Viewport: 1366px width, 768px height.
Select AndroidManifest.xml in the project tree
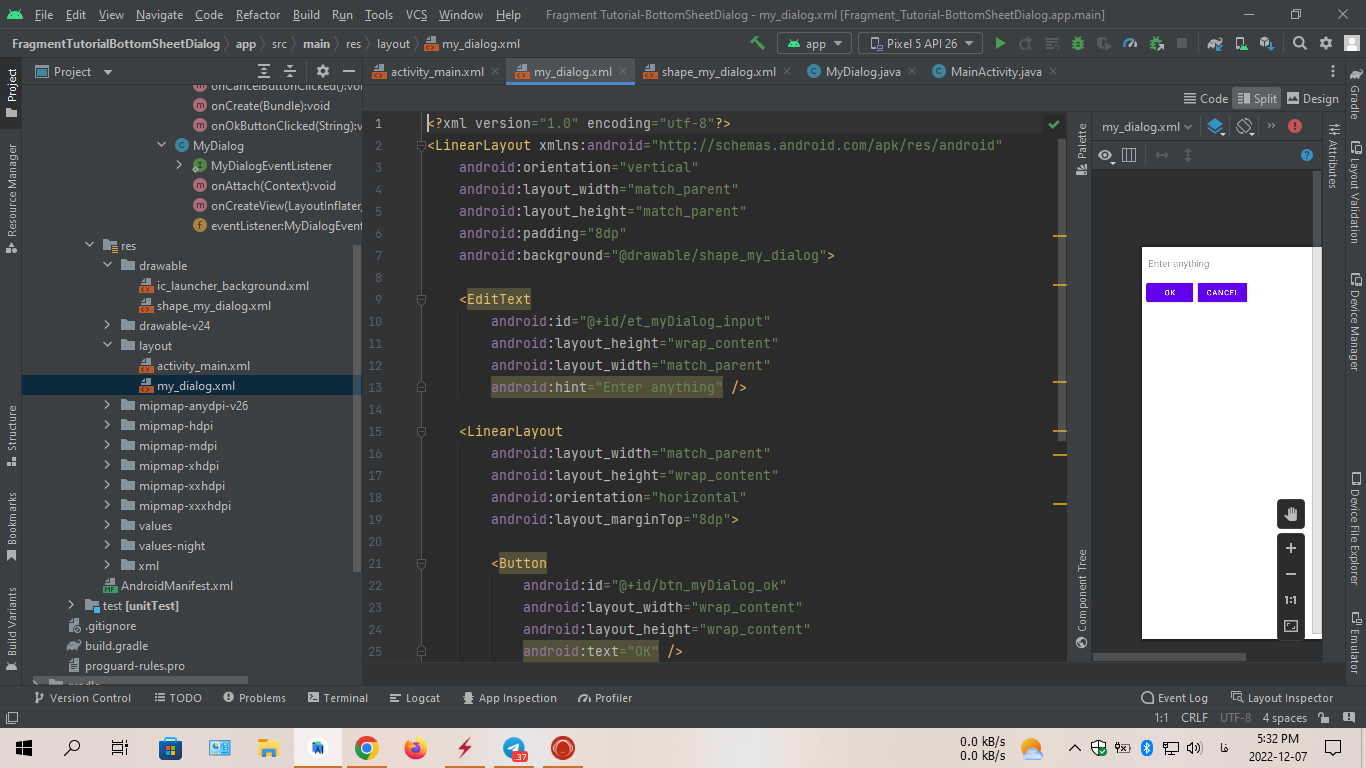[x=177, y=585]
